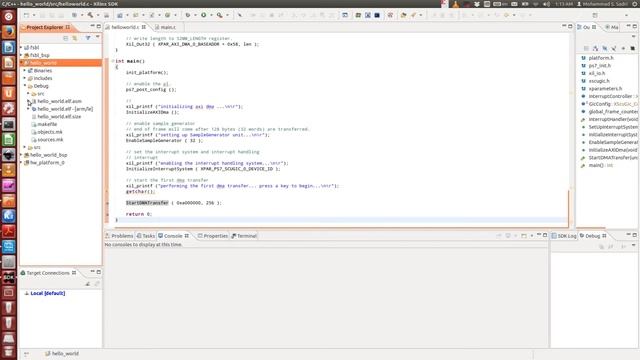Click the Build hammer toolbar icon
The width and height of the screenshot is (640, 360).
90,15
